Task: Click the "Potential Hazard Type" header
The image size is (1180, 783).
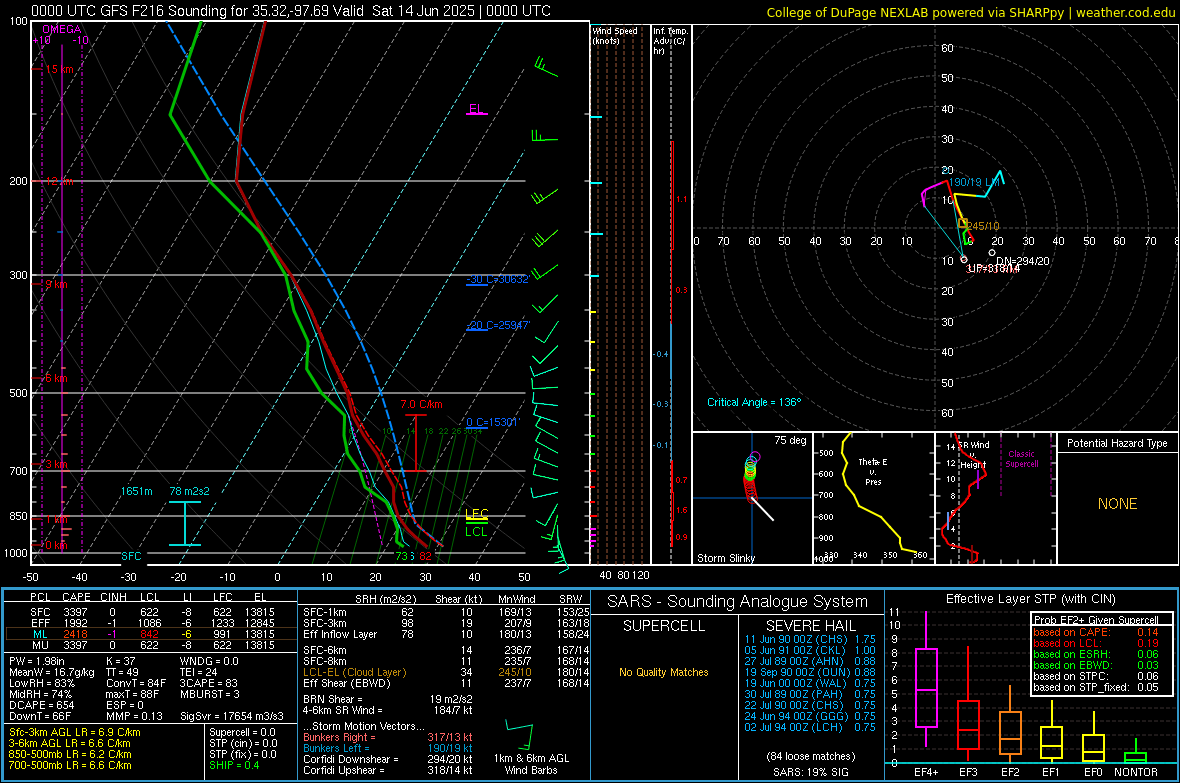Action: (x=1118, y=443)
